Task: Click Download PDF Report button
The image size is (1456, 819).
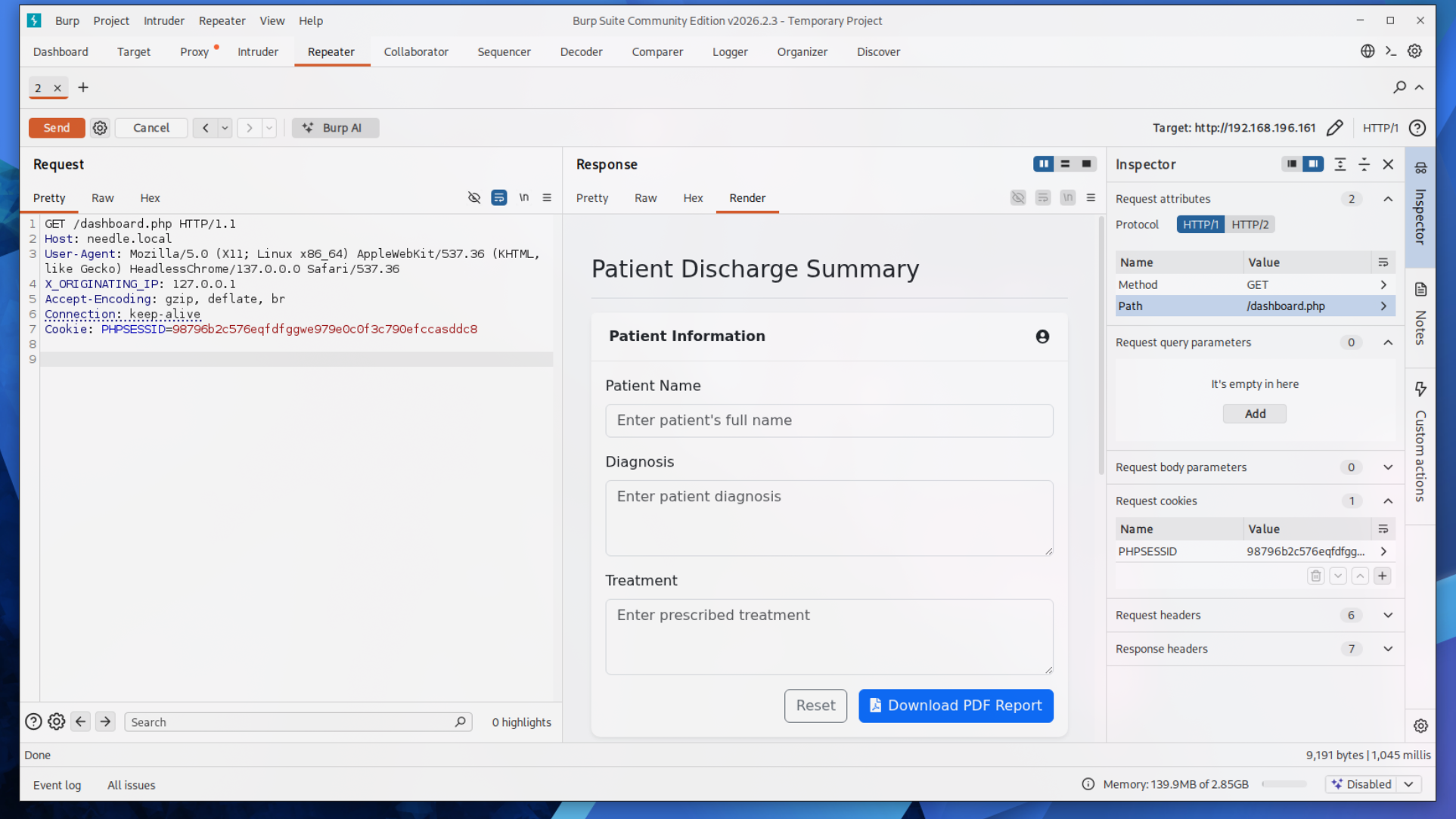Action: tap(955, 706)
